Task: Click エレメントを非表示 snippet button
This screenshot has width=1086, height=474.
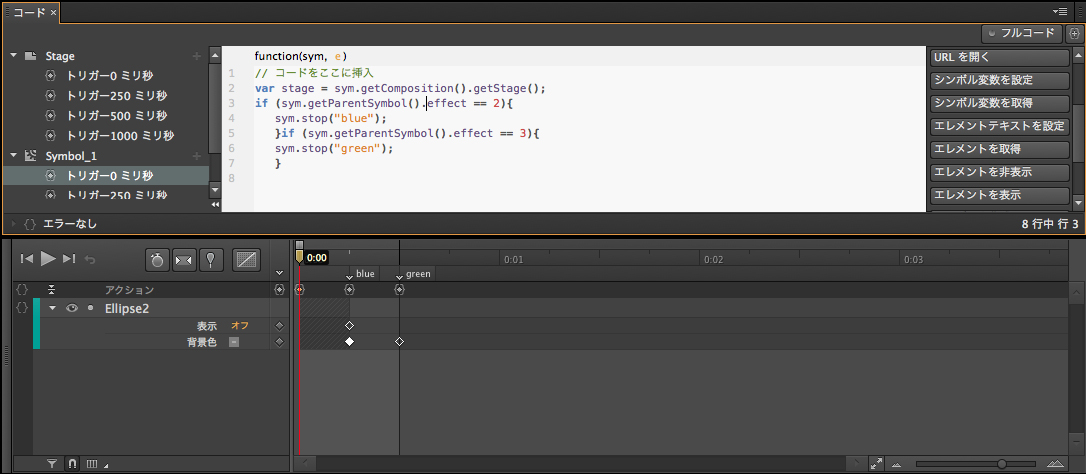Action: pyautogui.click(x=999, y=172)
